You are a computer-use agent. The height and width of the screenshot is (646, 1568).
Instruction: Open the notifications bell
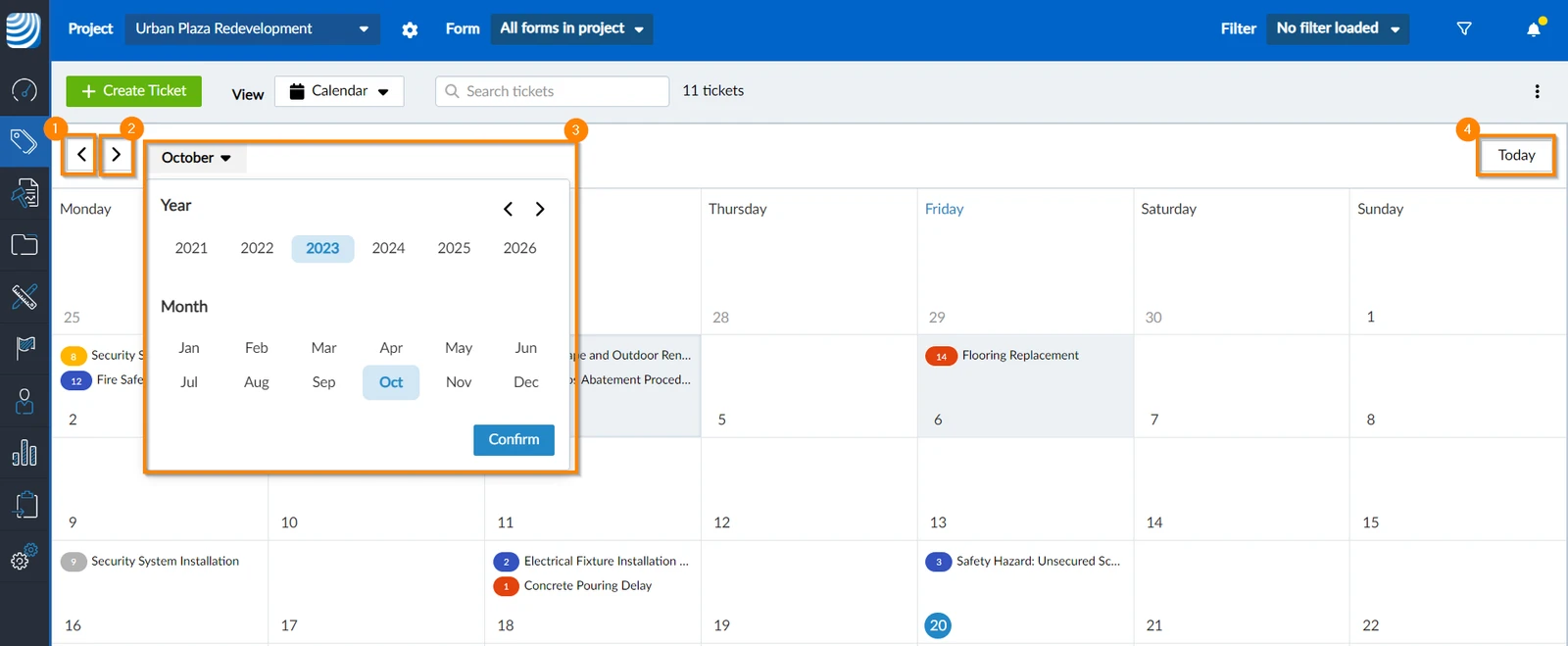(1534, 28)
